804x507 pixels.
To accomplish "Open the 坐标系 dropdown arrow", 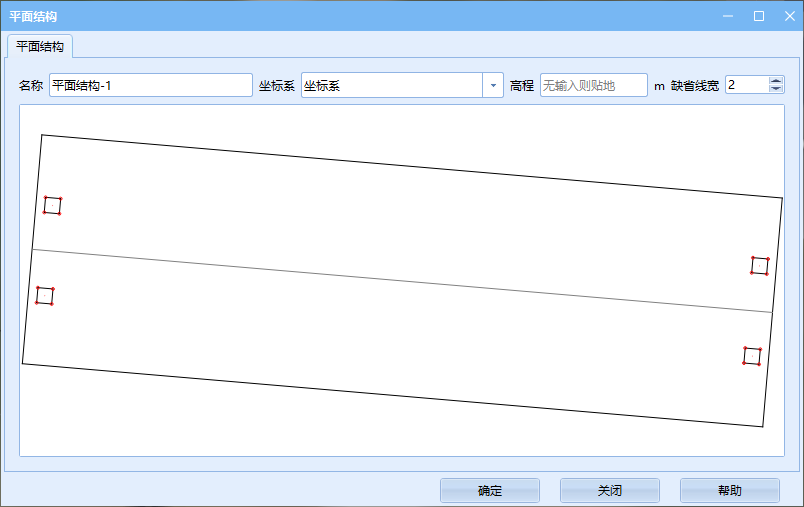I will [492, 85].
